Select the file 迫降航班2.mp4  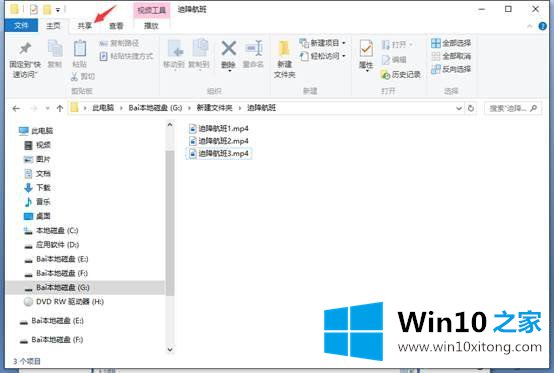(x=218, y=141)
